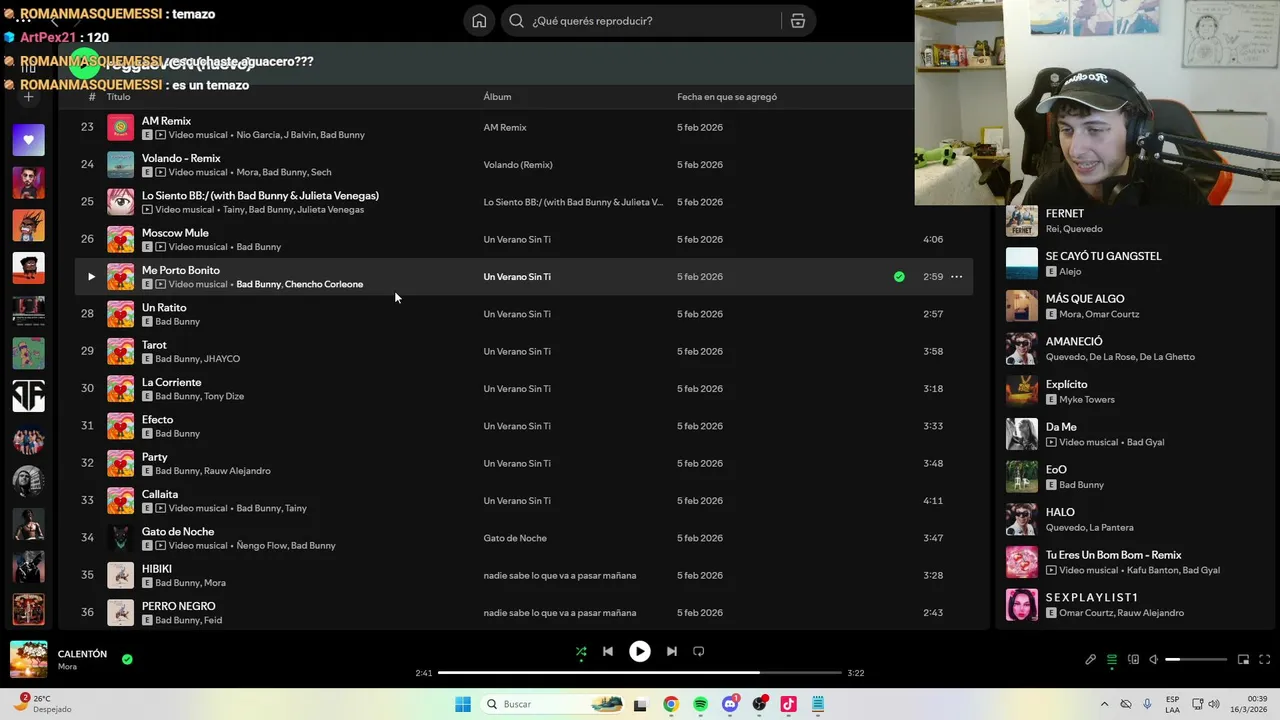Adjust the Spotify volume slider
The image size is (1280, 720).
(1196, 660)
